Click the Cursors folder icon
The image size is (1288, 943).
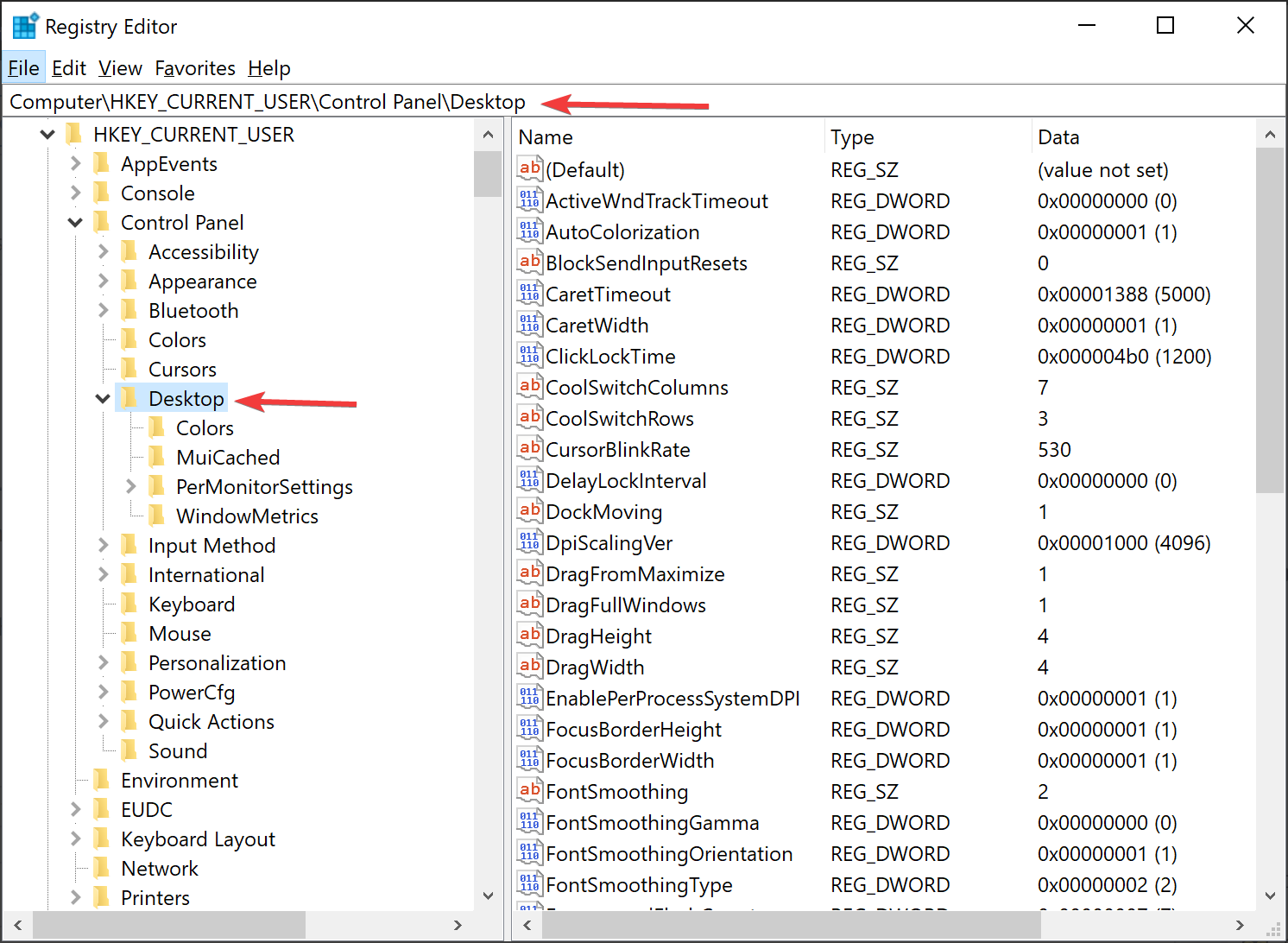[129, 369]
